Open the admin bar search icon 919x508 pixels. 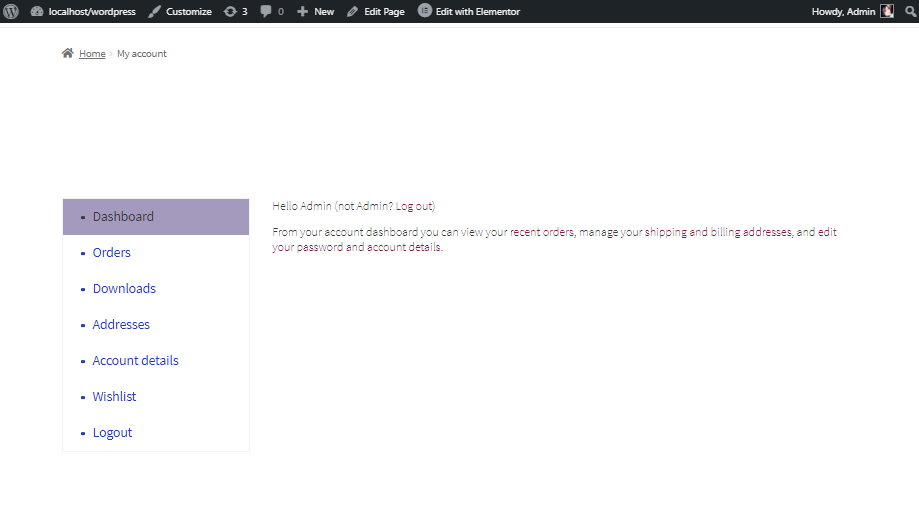click(x=910, y=11)
